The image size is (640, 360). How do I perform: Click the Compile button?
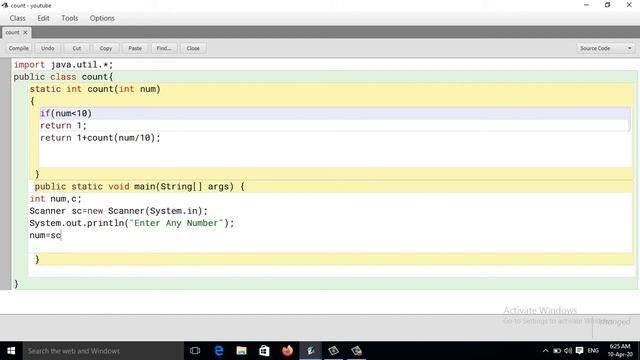19,48
